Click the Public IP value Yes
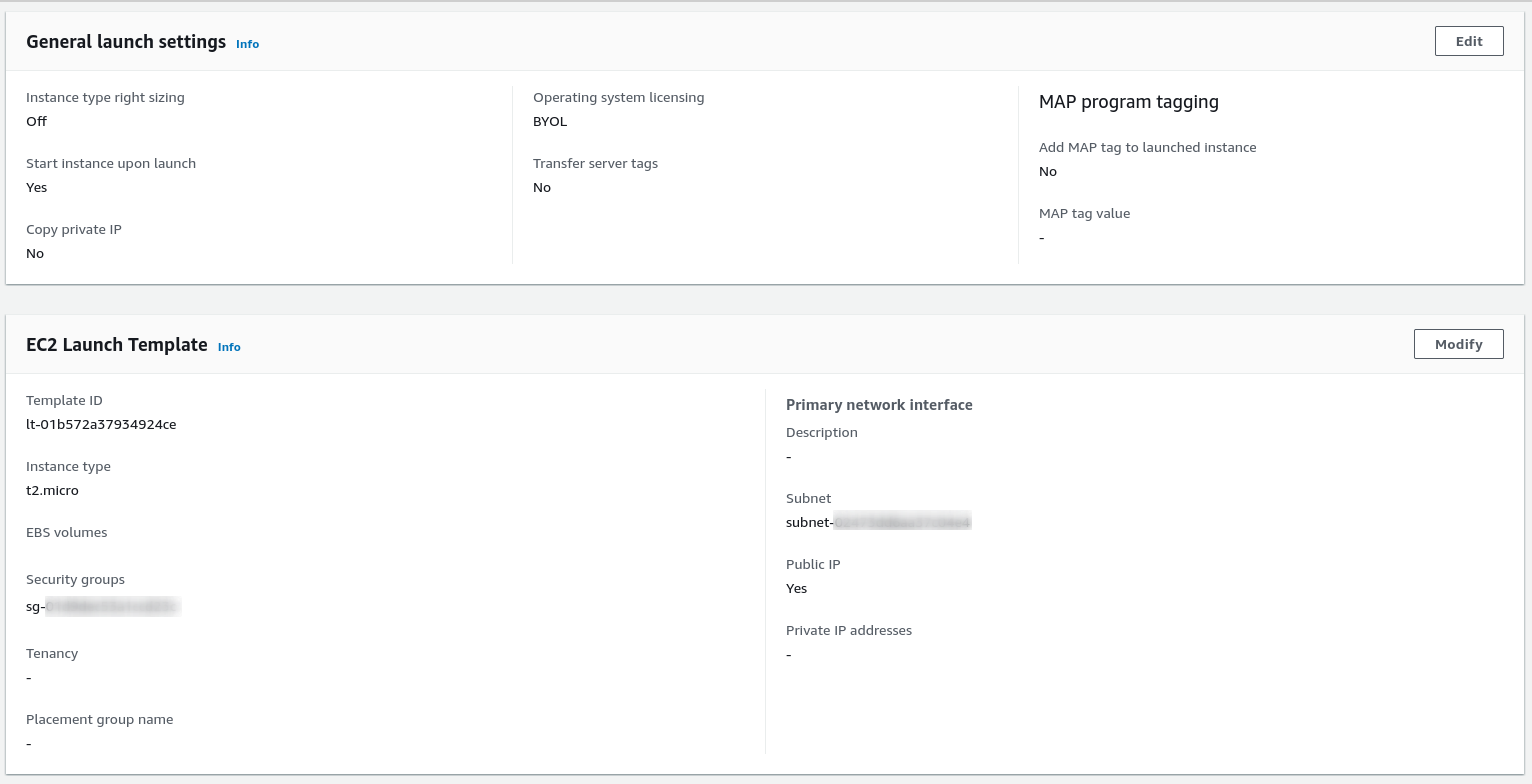Screen dimensions: 1532x784 coord(796,588)
